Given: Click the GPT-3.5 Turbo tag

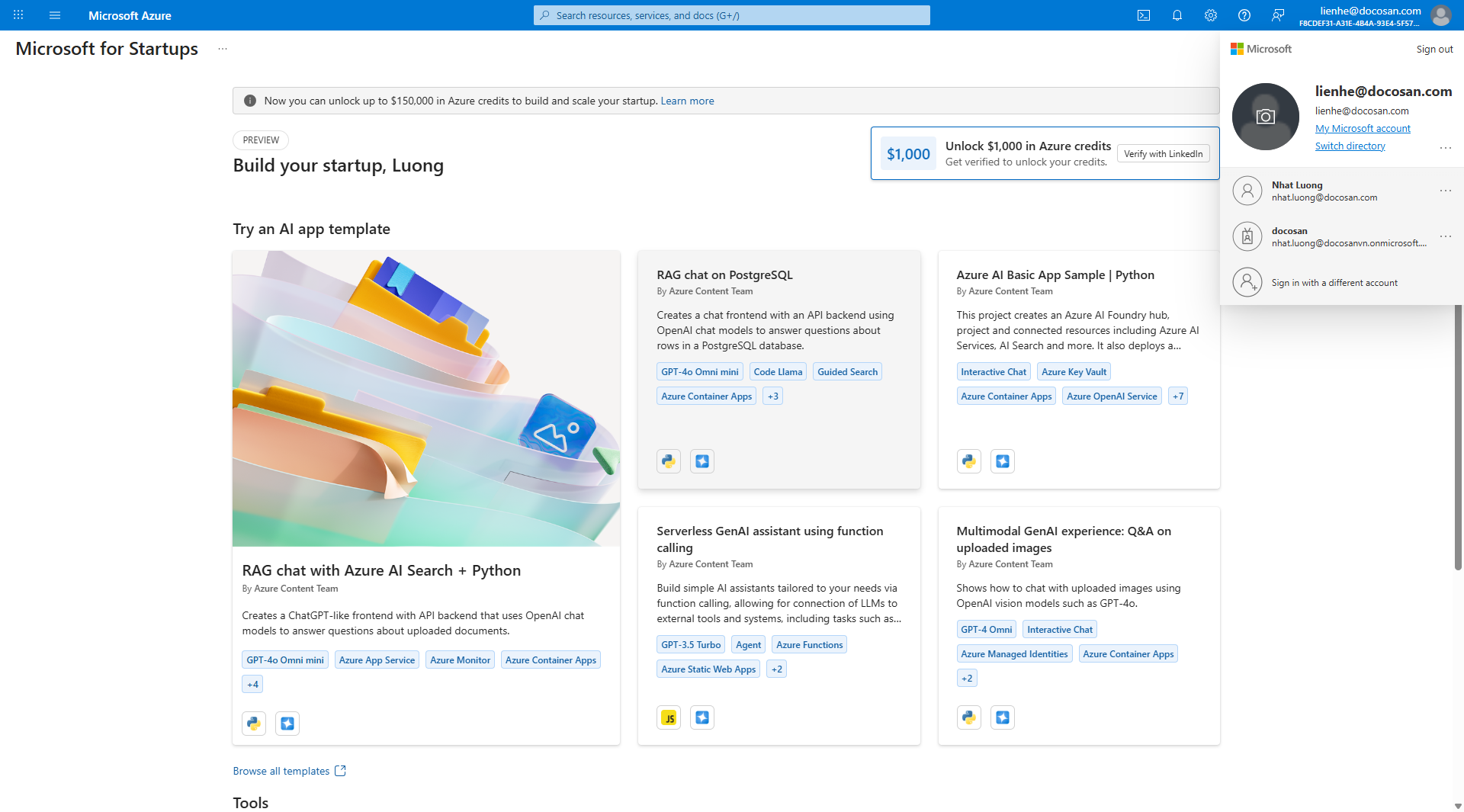Looking at the screenshot, I should click(x=691, y=645).
